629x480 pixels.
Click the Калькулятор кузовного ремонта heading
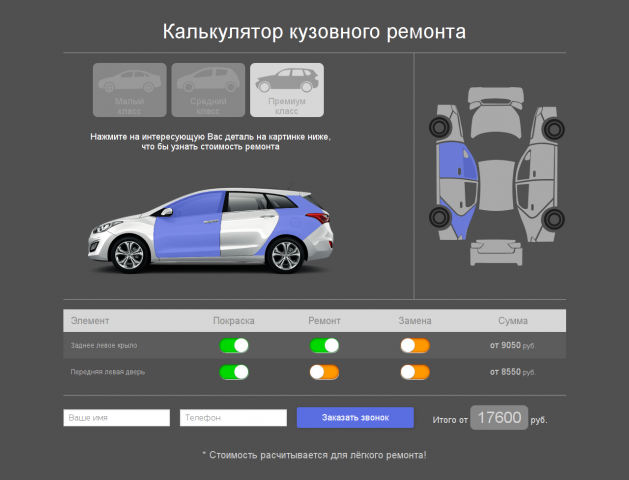point(314,32)
